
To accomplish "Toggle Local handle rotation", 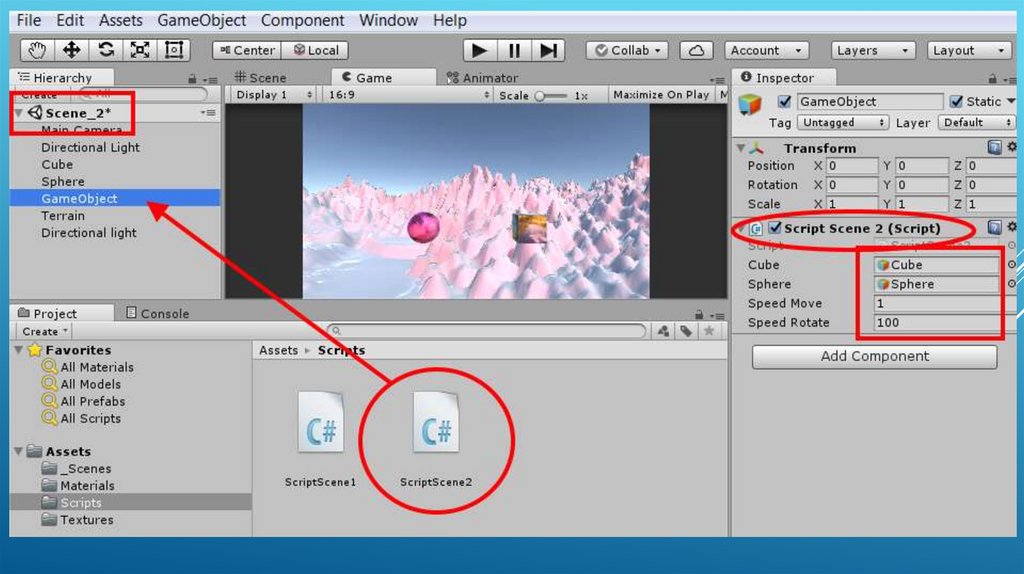I will click(x=315, y=50).
